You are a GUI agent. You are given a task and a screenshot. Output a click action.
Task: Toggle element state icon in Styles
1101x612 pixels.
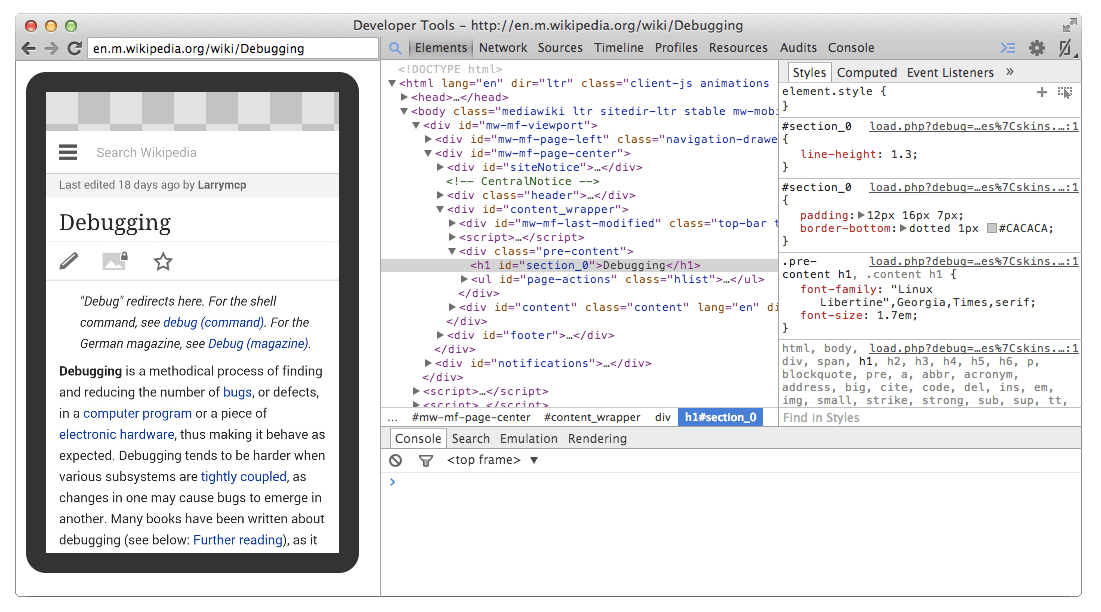point(1064,92)
